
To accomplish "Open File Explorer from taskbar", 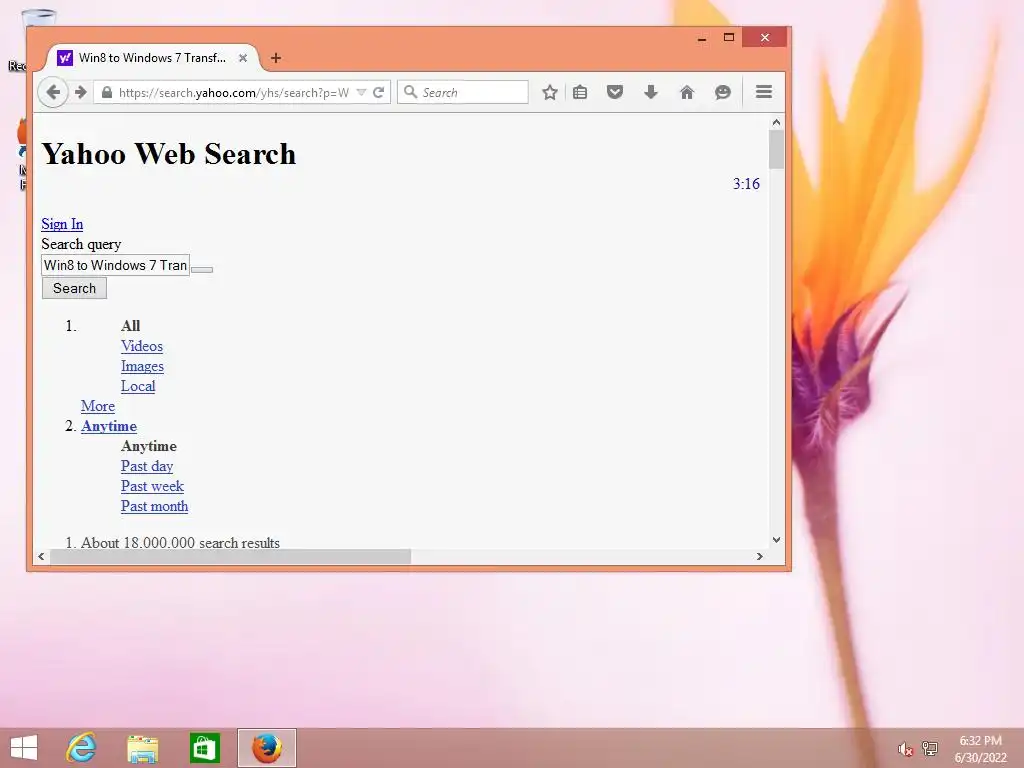I will pos(142,748).
